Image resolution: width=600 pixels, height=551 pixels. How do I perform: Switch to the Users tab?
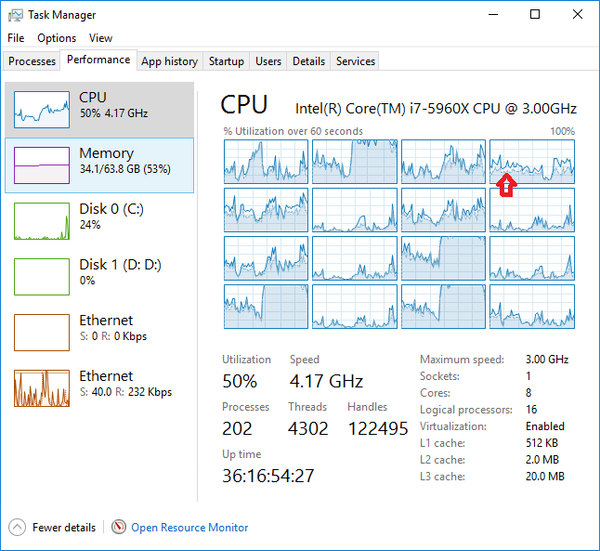click(268, 61)
